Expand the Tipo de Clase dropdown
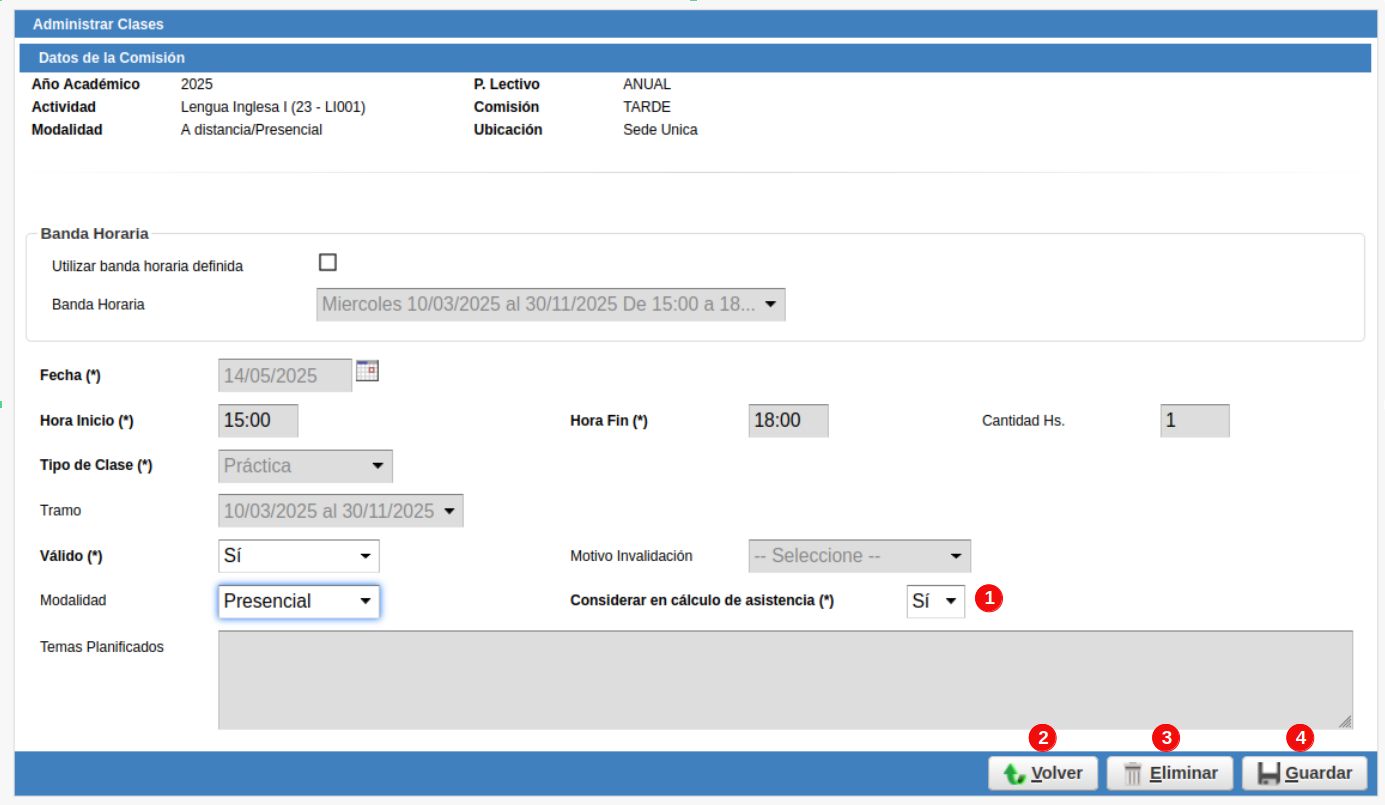Viewport: 1385px width, 805px height. (x=305, y=466)
